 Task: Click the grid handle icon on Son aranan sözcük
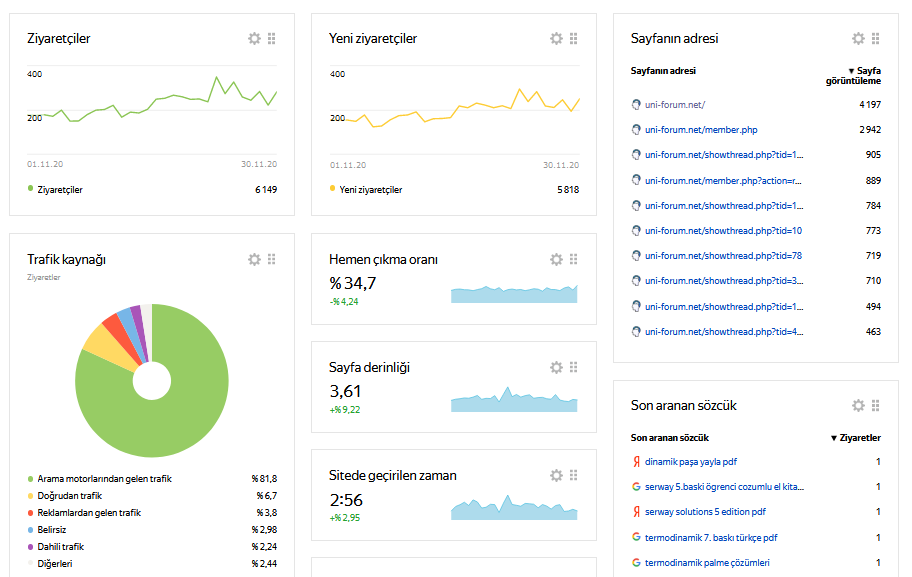(x=875, y=405)
